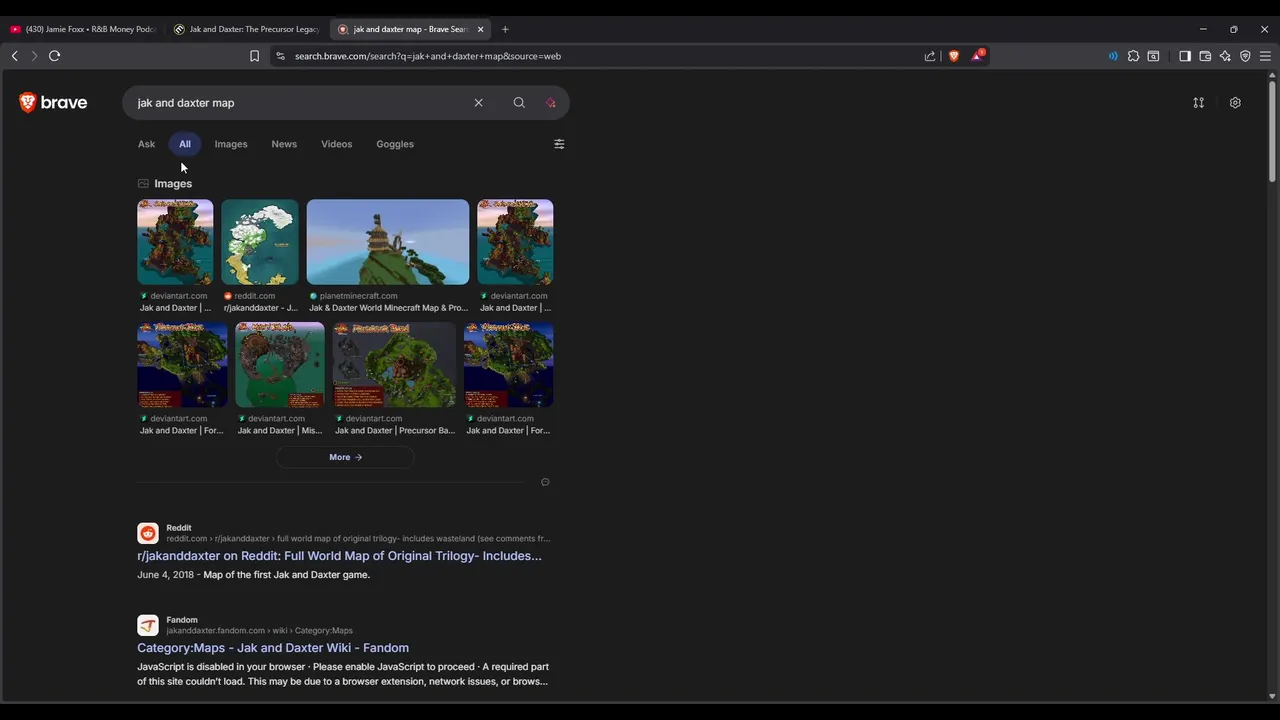
Task: Open Leo AI sparkle icon in toolbar
Action: click(1225, 56)
